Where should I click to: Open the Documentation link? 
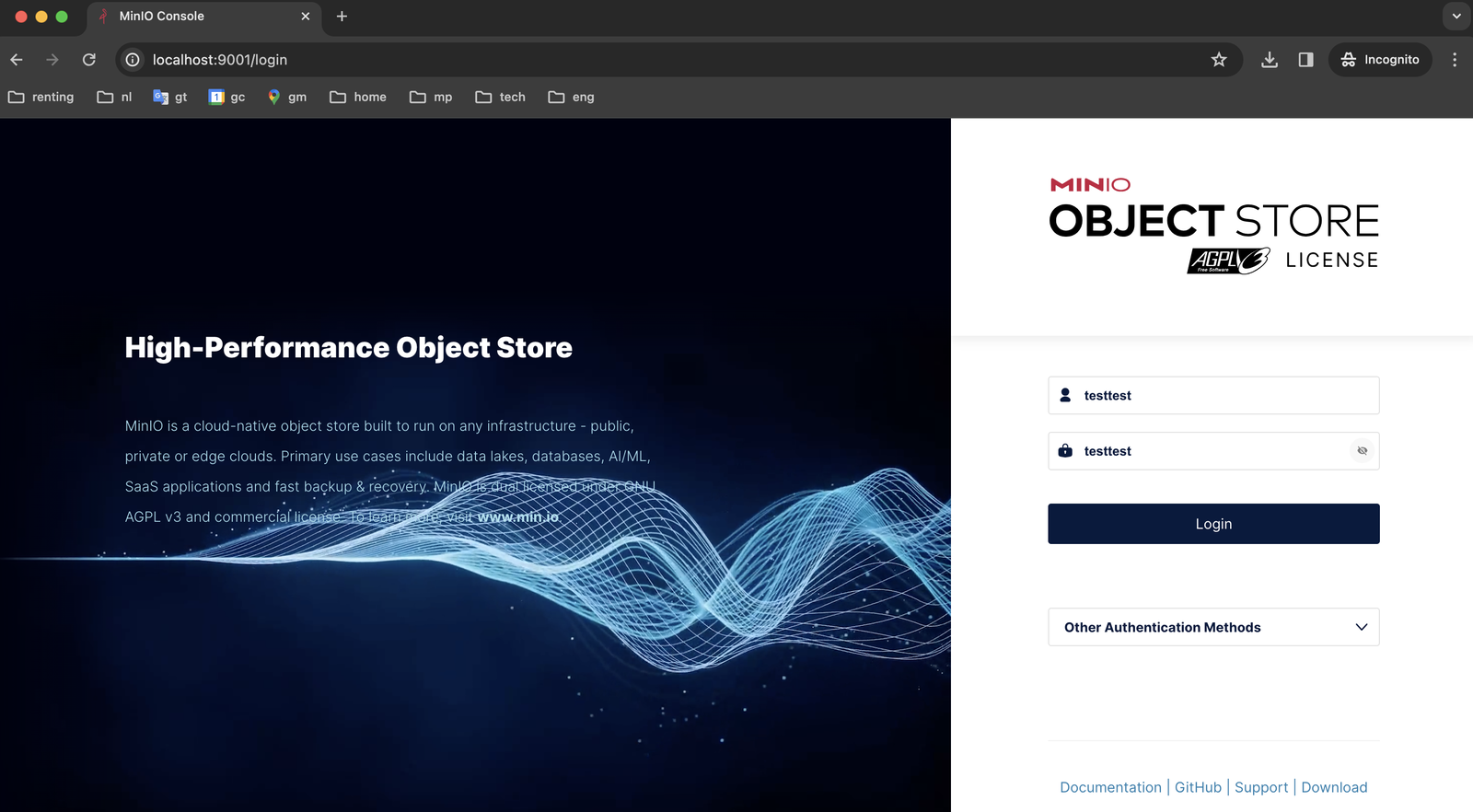(x=1110, y=787)
